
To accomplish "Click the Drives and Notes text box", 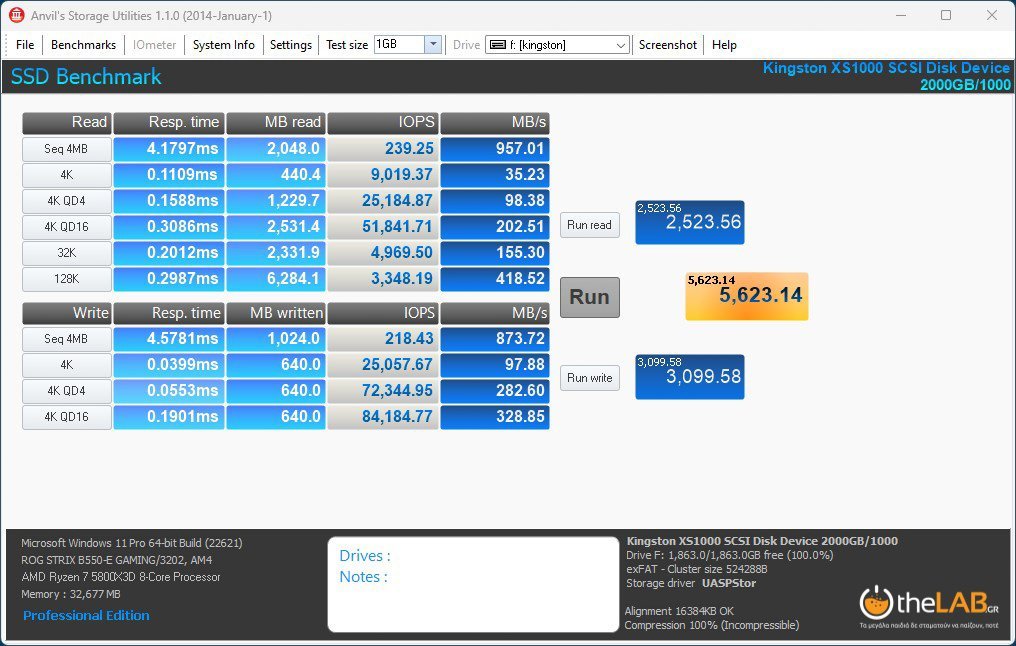I will (473, 584).
